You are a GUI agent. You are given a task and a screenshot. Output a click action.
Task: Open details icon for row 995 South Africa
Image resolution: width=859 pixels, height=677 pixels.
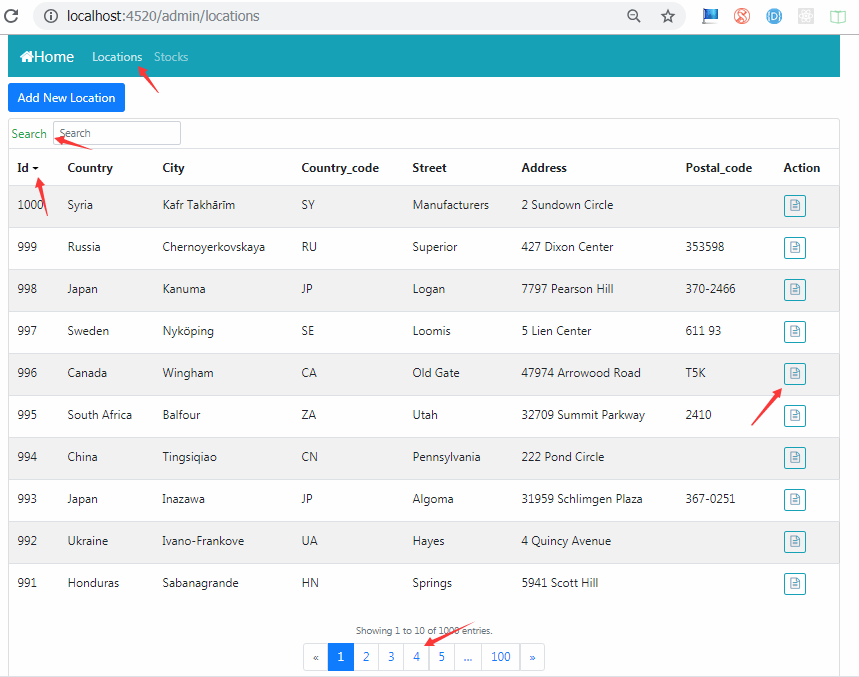[794, 416]
